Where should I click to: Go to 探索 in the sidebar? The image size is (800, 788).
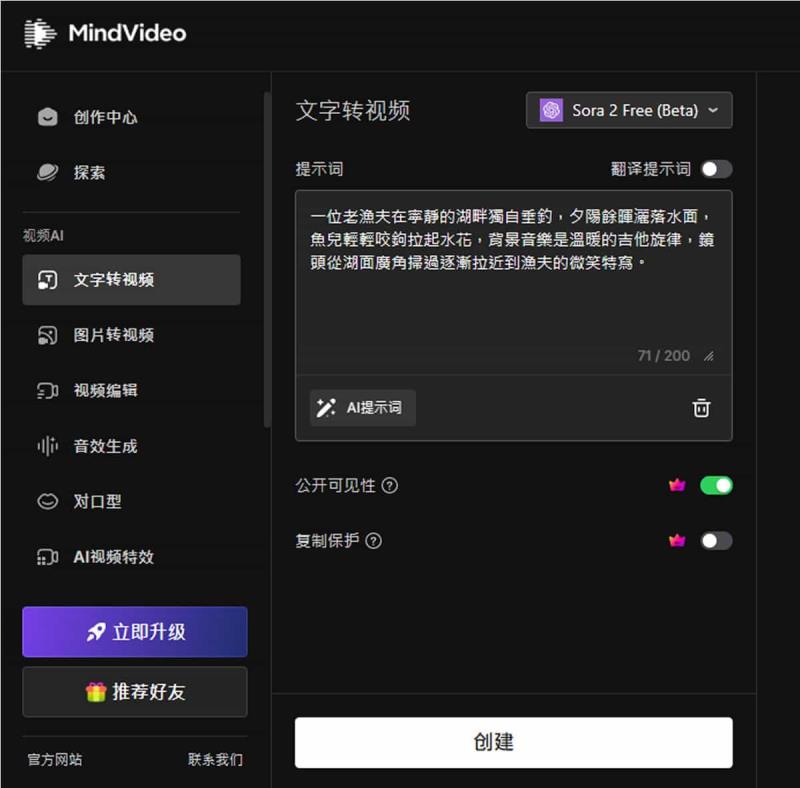(x=89, y=172)
